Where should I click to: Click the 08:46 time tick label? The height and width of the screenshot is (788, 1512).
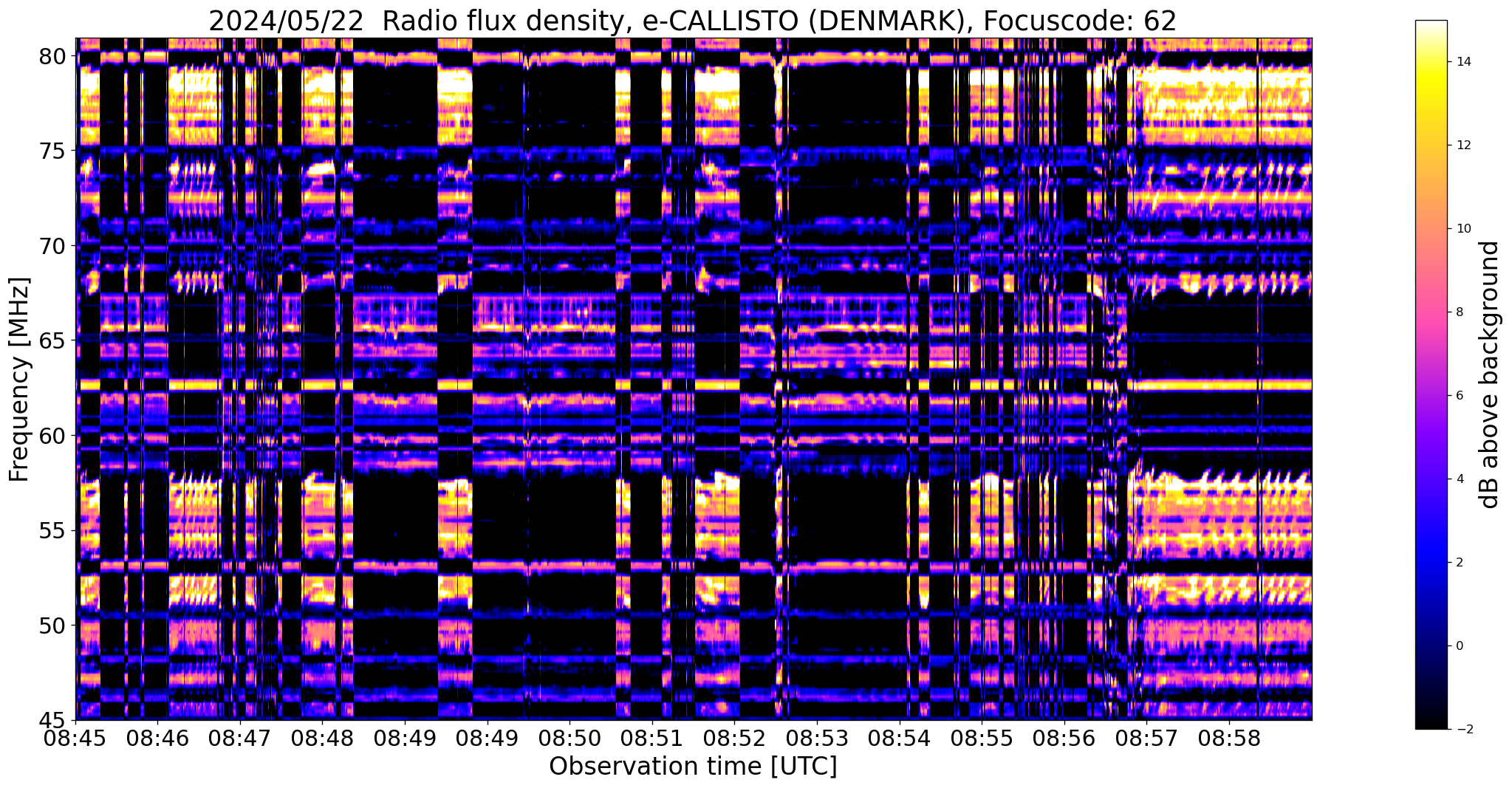[158, 739]
